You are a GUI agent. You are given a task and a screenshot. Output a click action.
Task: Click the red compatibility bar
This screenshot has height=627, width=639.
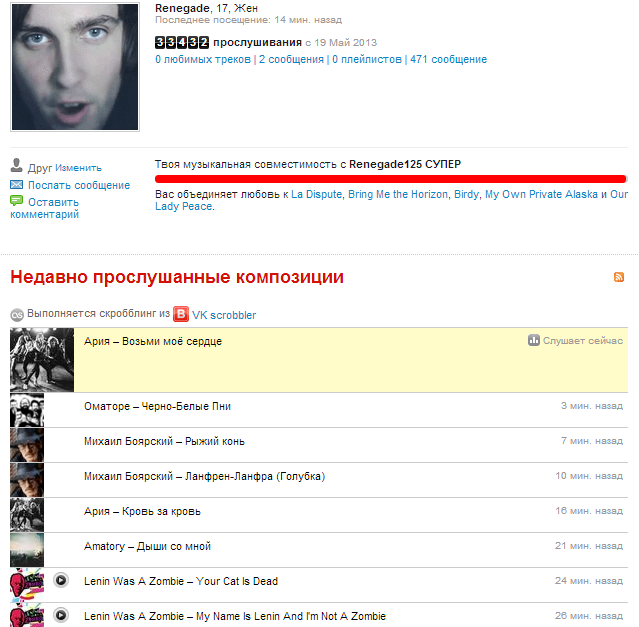390,178
